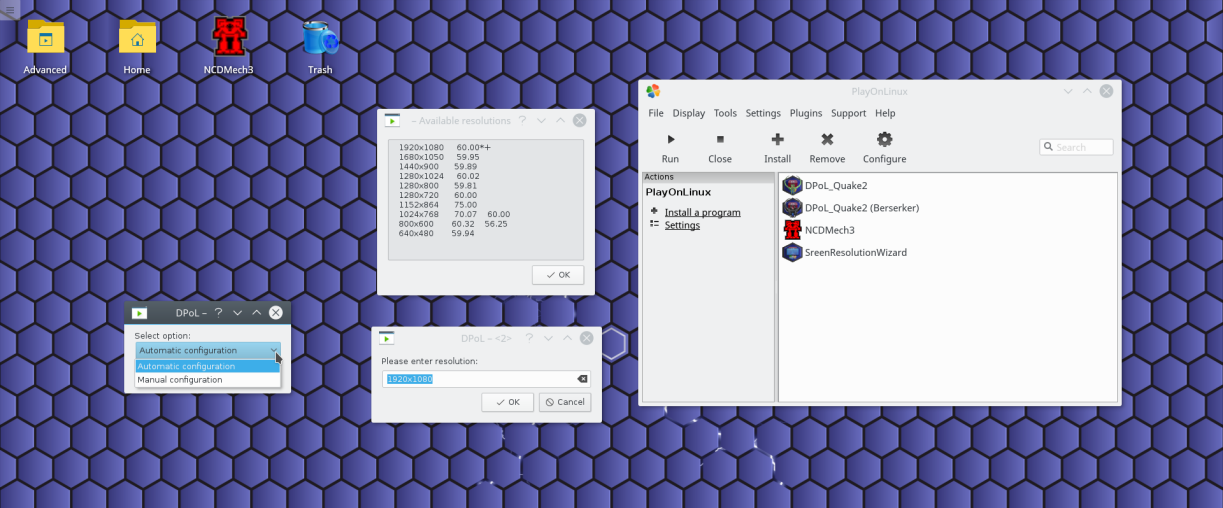Open the Support menu
Image resolution: width=1223 pixels, height=508 pixels.
[849, 113]
